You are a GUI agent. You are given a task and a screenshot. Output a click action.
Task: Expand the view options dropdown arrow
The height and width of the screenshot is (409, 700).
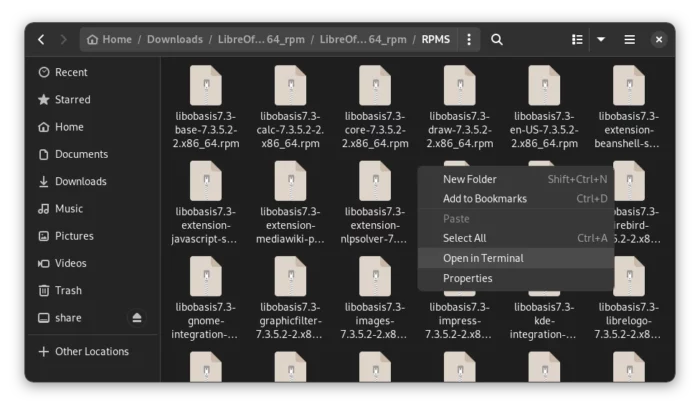tap(601, 40)
